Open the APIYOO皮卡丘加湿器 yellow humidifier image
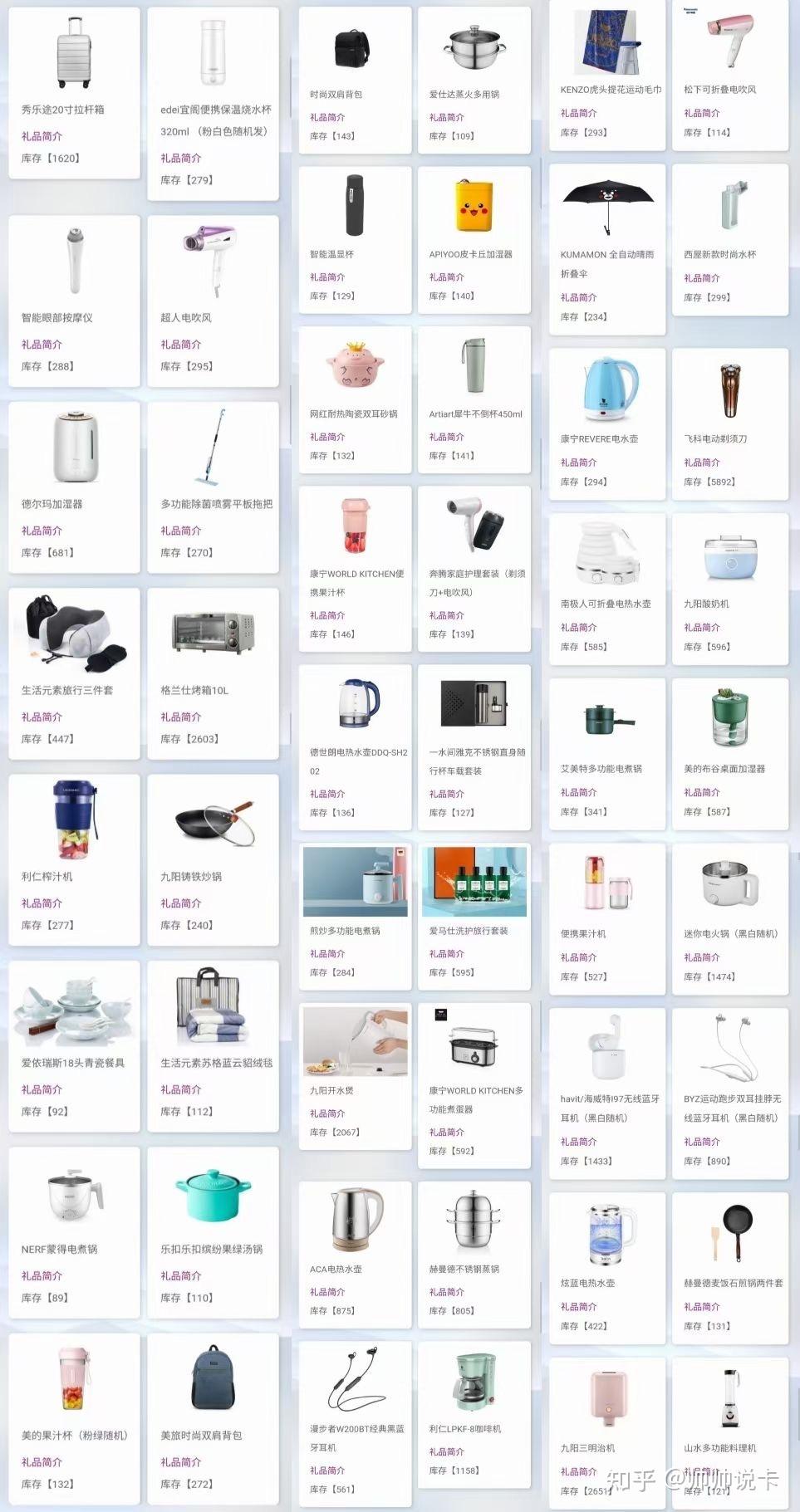The image size is (800, 1512). 474,207
